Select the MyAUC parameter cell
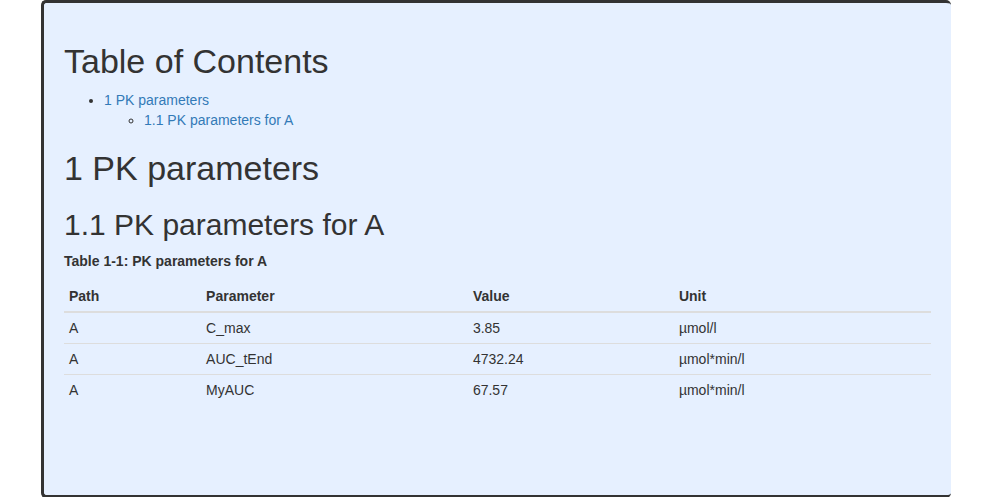The width and height of the screenshot is (992, 497). click(x=230, y=390)
